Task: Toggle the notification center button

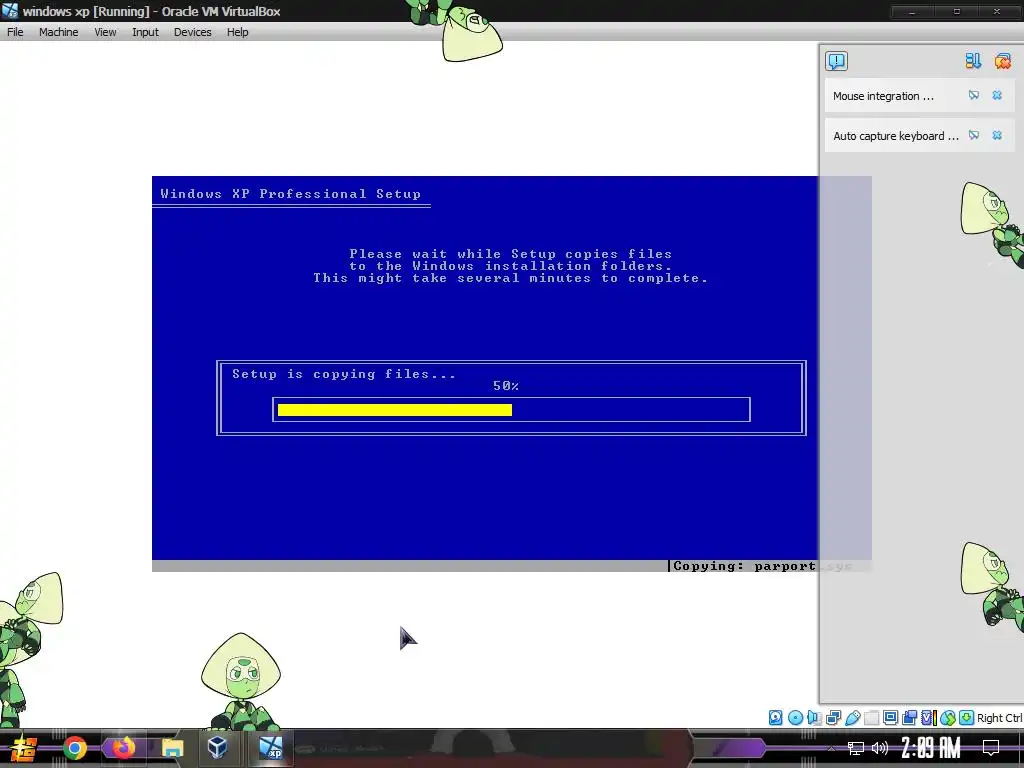Action: (x=836, y=61)
